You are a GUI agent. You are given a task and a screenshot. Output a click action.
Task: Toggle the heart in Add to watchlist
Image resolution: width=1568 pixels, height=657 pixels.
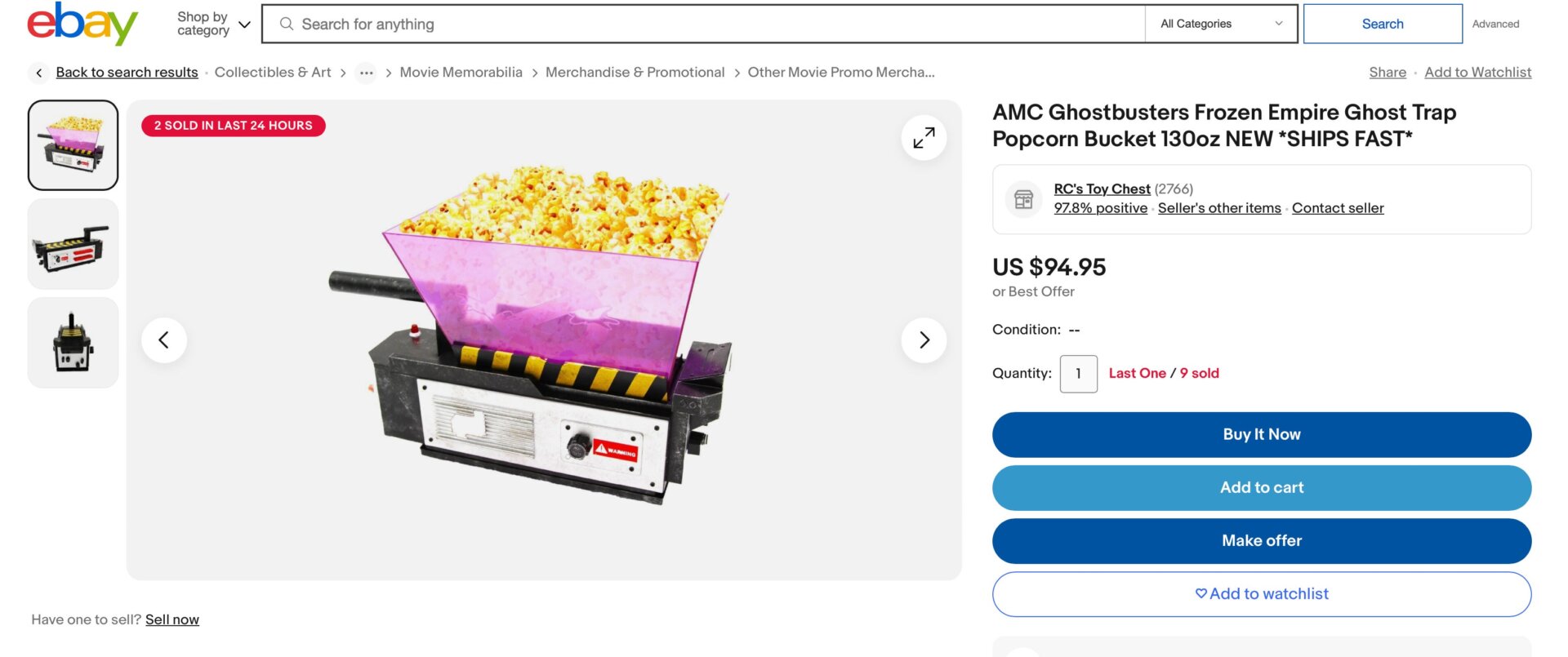[1200, 594]
